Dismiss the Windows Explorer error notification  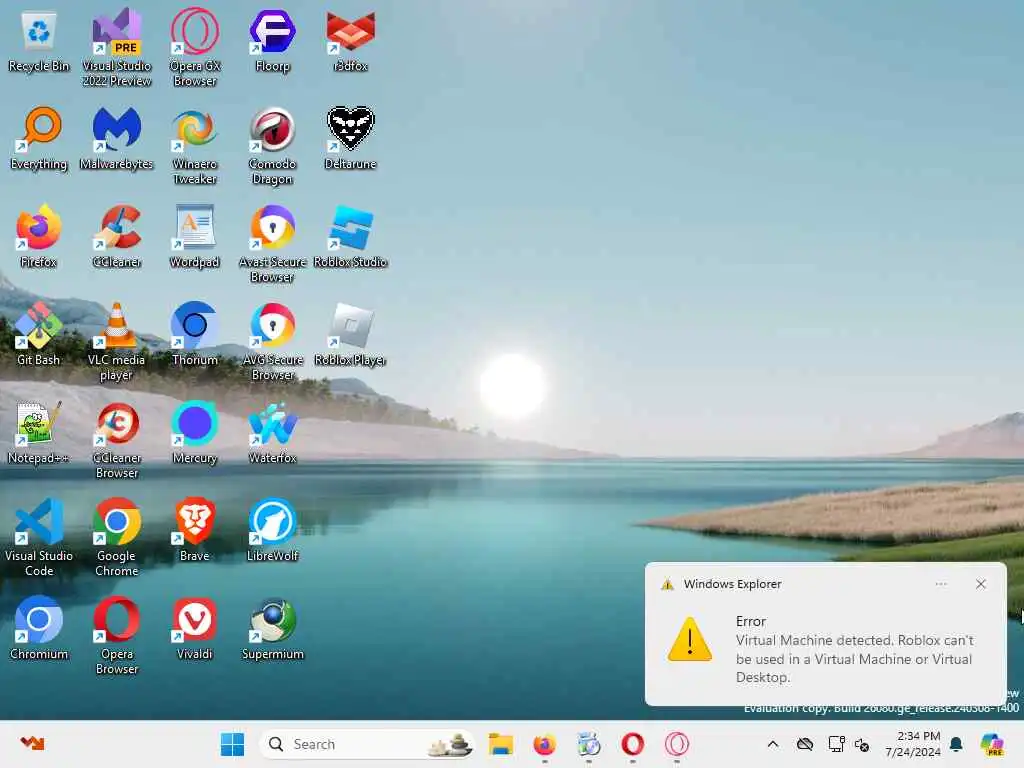[x=981, y=584]
